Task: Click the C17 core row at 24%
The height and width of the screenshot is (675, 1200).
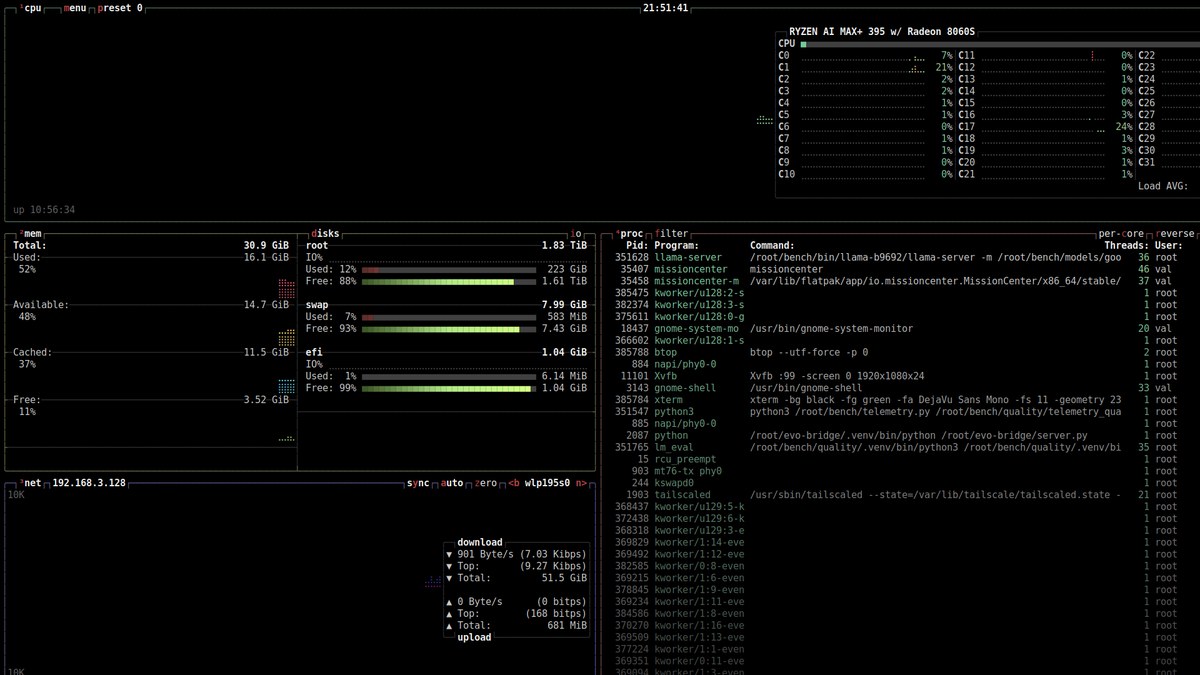Action: (1046, 127)
